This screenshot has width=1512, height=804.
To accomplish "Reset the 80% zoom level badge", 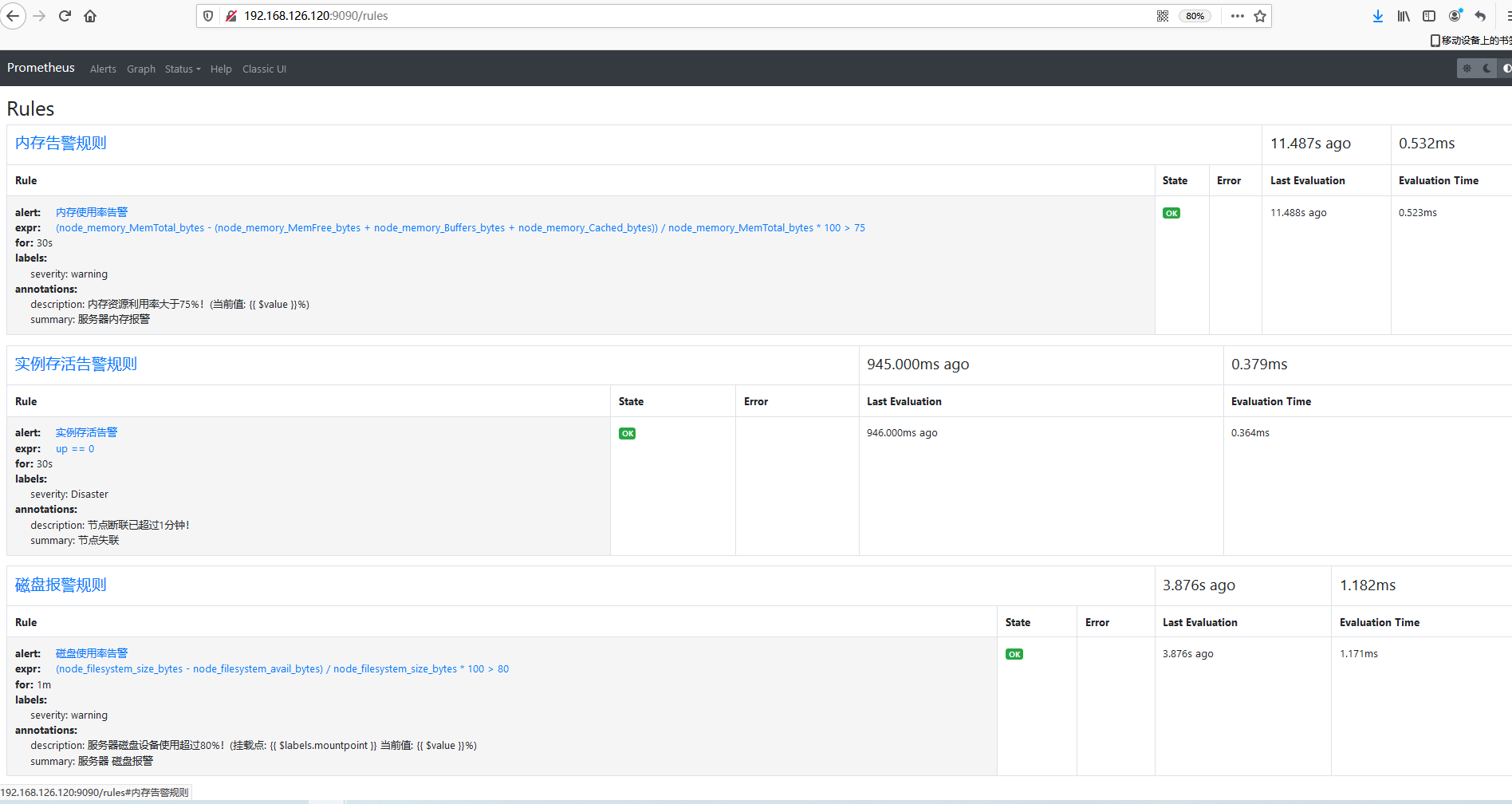I will pos(1195,16).
